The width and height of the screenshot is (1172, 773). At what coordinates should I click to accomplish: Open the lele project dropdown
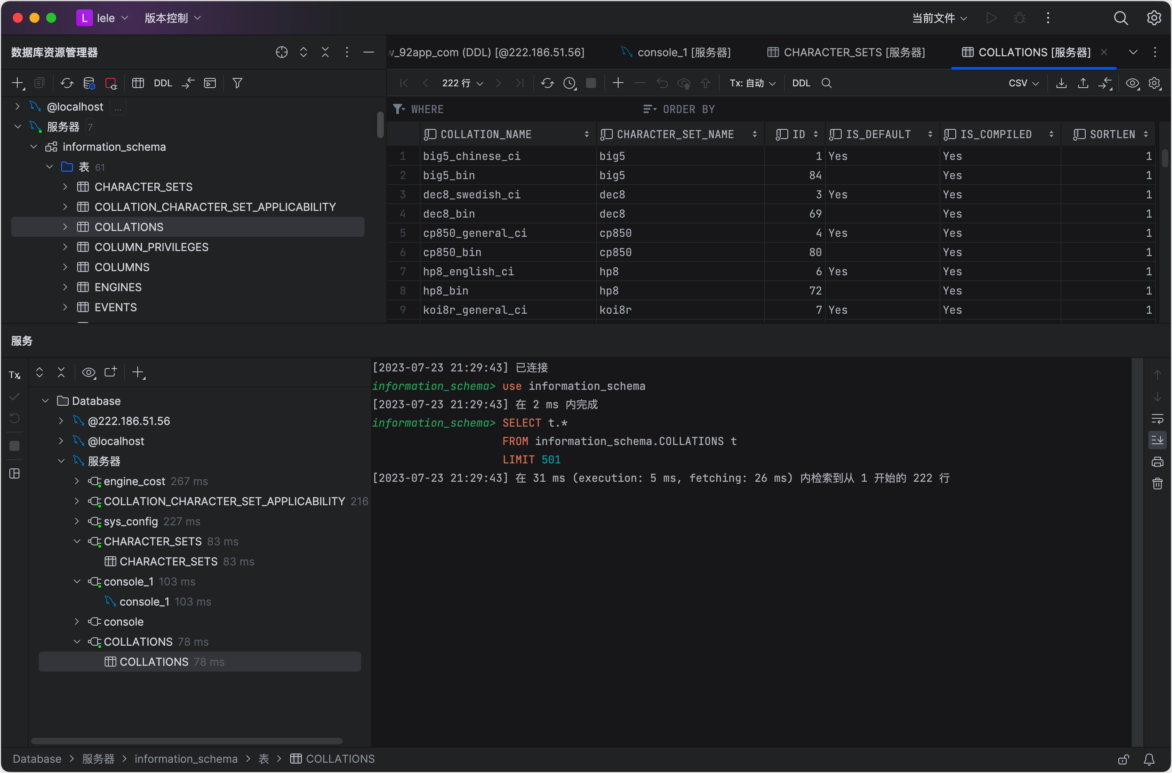point(103,18)
